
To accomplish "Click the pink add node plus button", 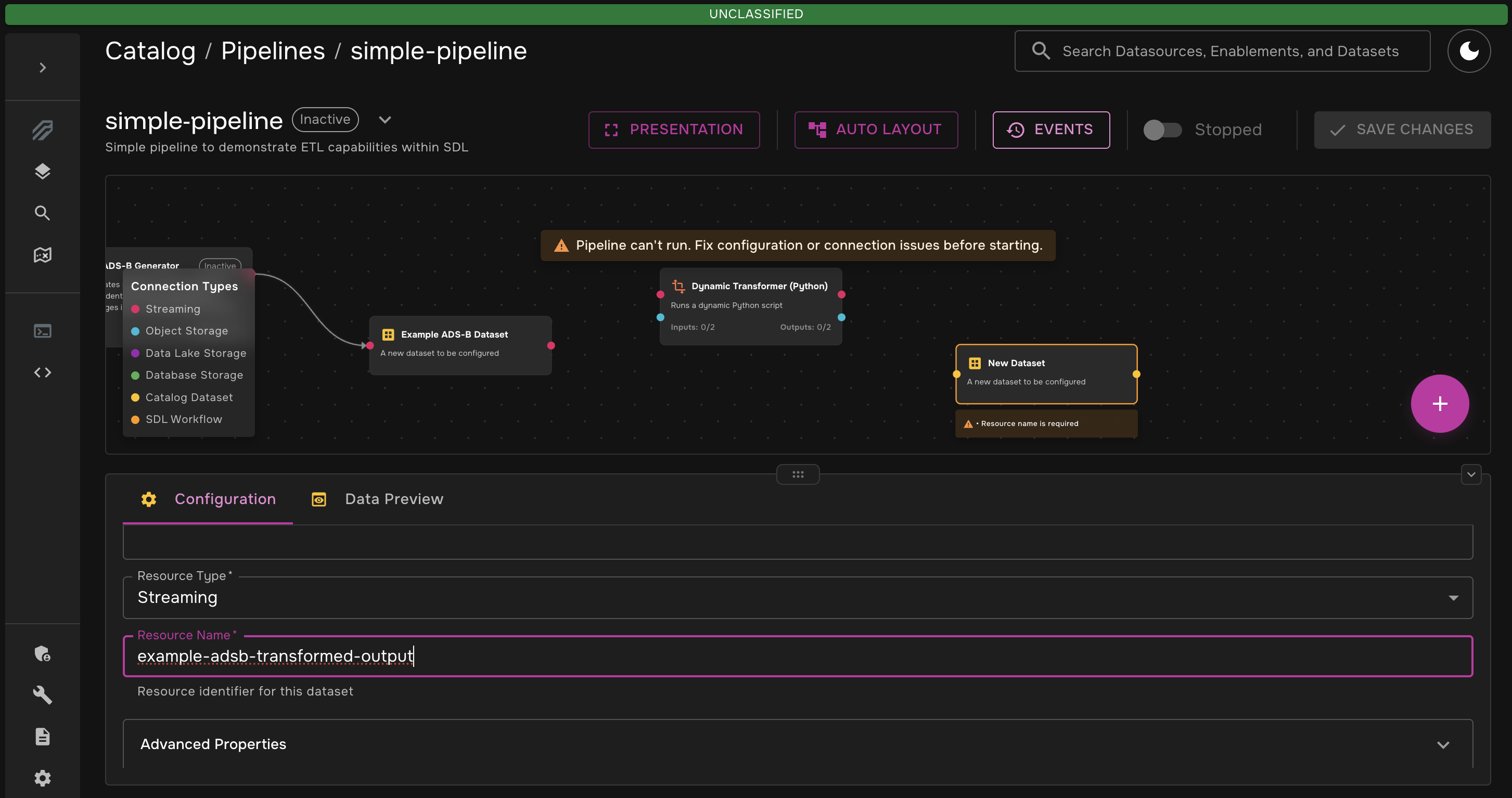I will (1440, 404).
